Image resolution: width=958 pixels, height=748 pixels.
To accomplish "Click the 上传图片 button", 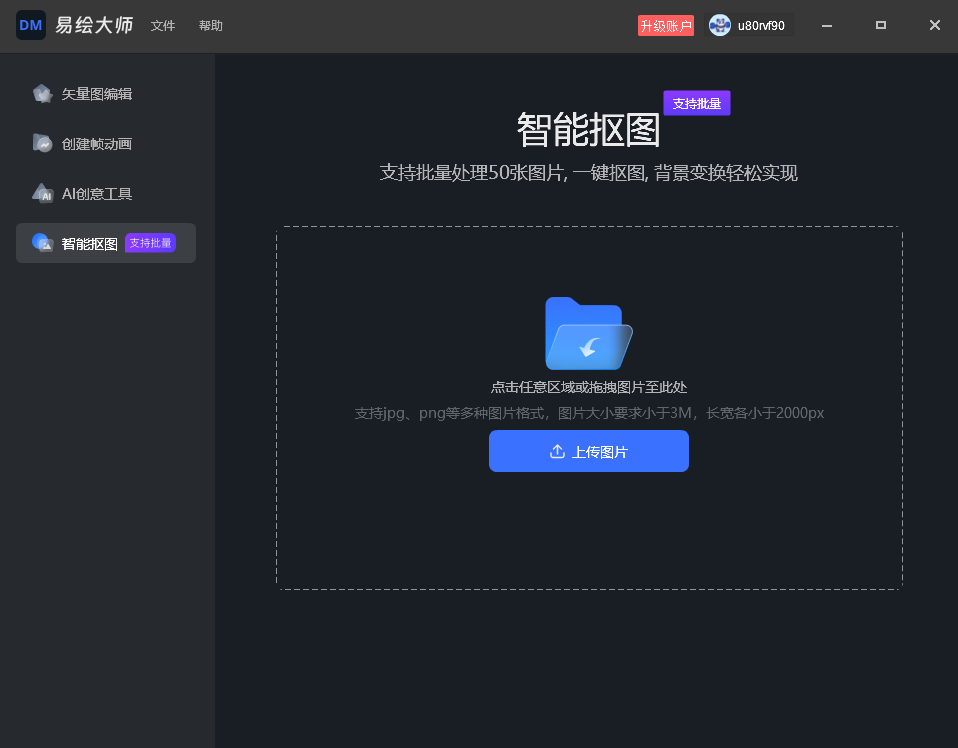I will 588,451.
